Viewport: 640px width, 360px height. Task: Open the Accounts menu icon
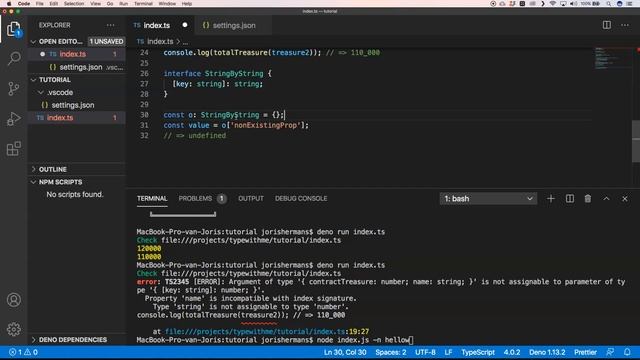(x=13, y=300)
